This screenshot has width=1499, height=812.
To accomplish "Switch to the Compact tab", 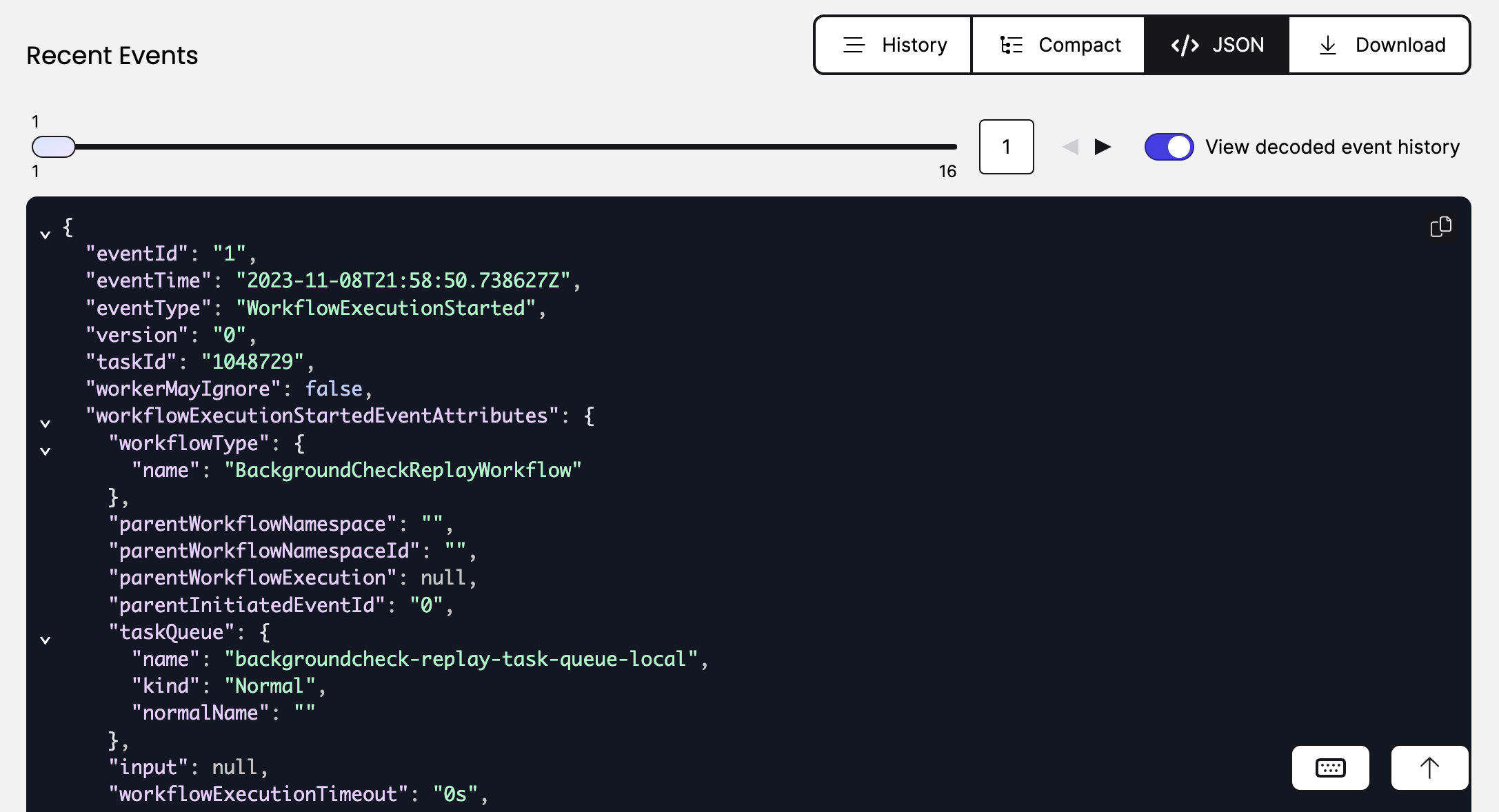I will coord(1078,44).
